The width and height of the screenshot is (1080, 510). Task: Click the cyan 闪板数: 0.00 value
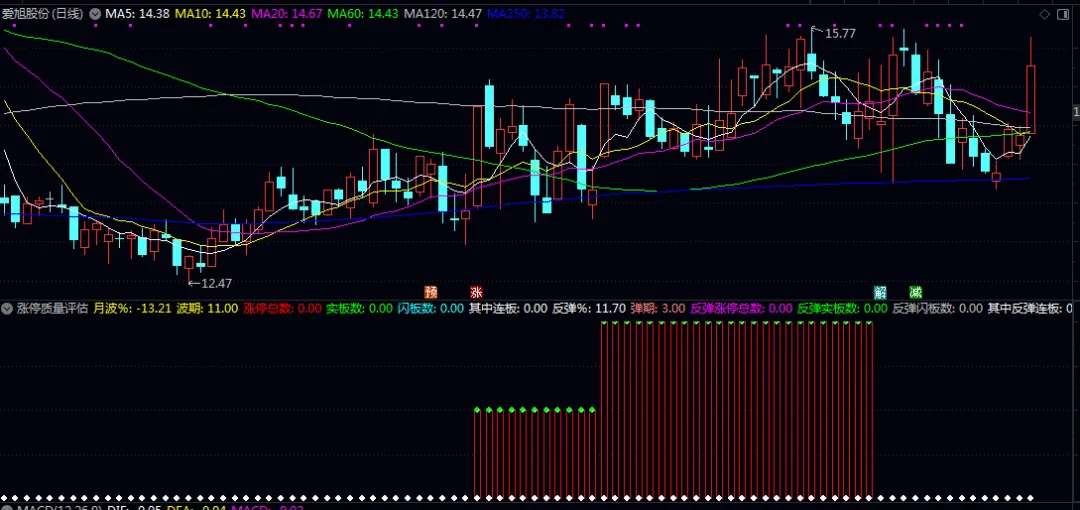coord(430,308)
